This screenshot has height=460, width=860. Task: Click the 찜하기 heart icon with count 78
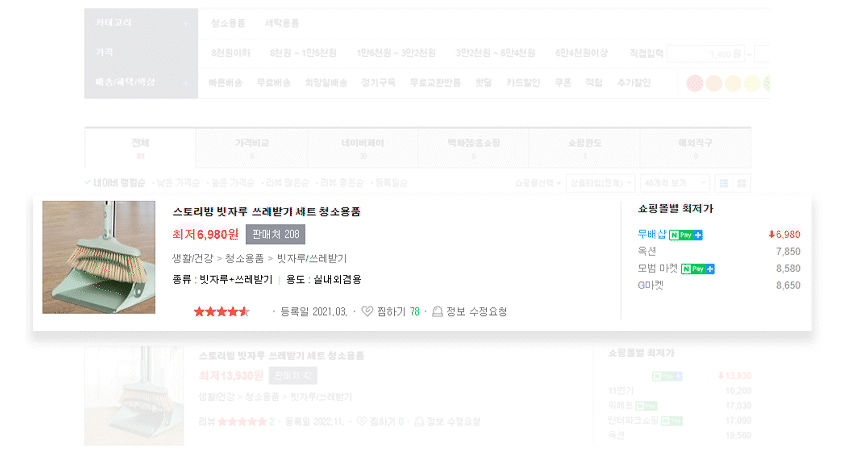(367, 311)
